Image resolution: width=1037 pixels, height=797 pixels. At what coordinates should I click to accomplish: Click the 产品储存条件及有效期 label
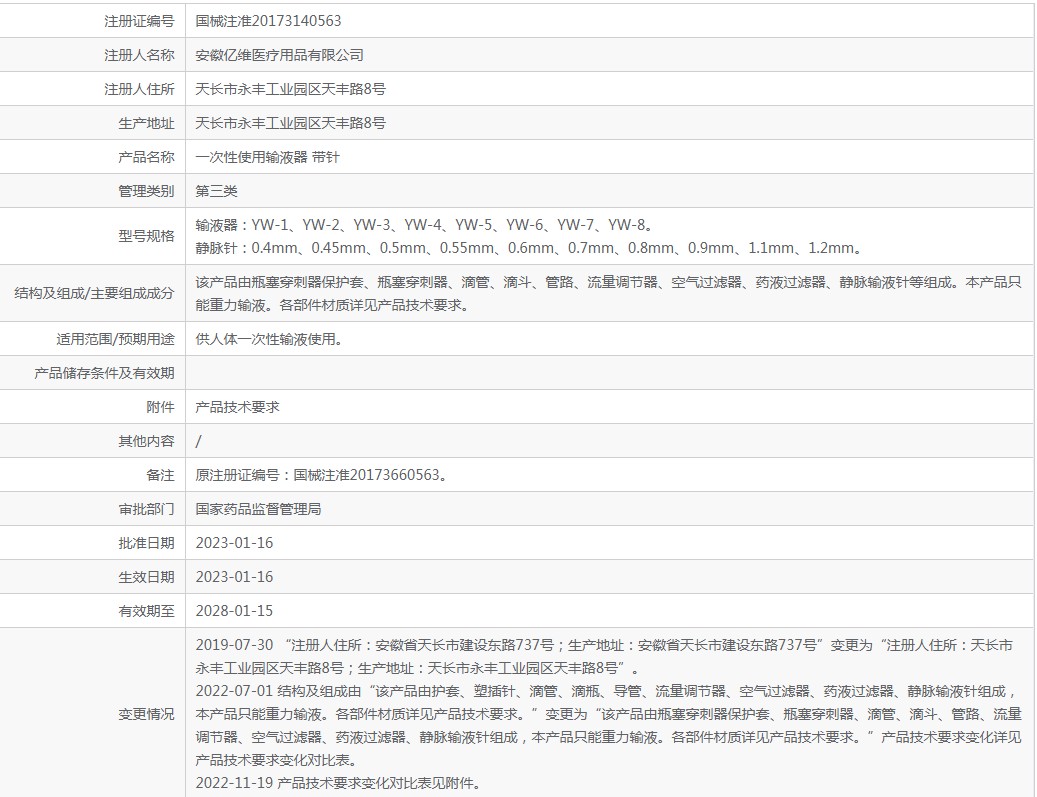click(104, 373)
